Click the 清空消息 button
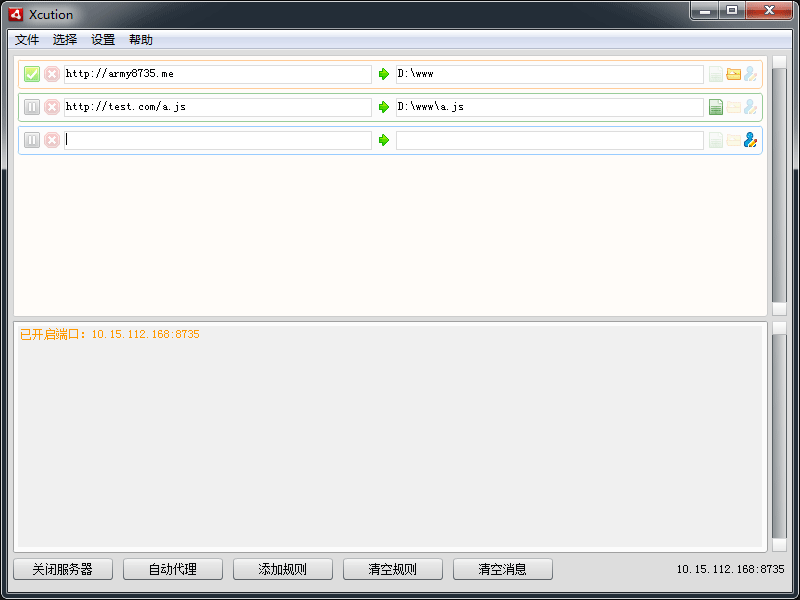Screen dimensions: 800x600 coord(503,569)
